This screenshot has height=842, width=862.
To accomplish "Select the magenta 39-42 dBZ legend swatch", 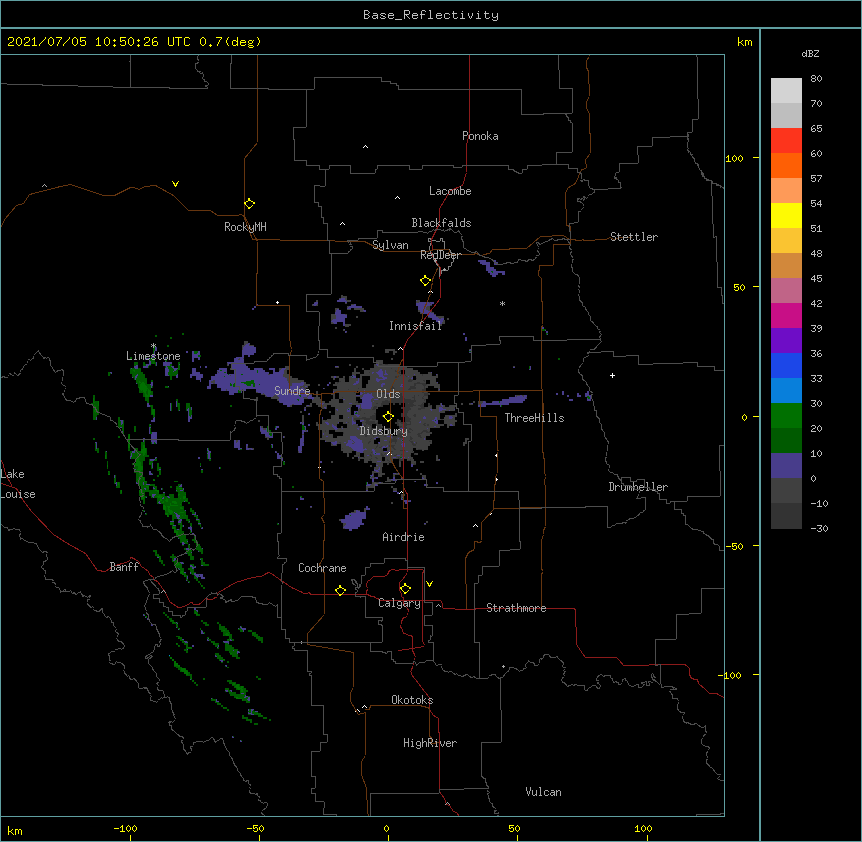I will click(x=786, y=315).
